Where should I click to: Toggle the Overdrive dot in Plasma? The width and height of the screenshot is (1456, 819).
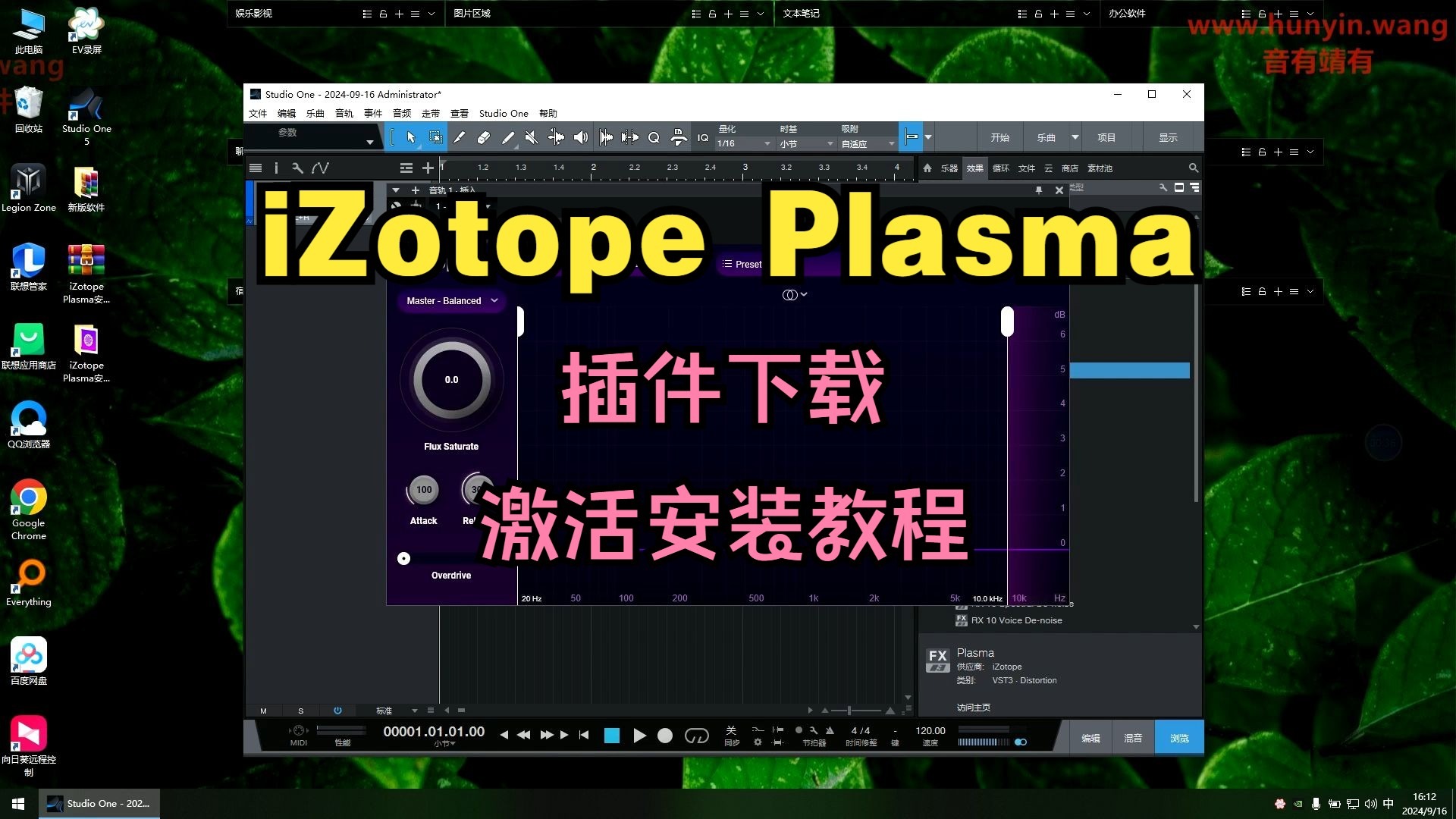403,559
